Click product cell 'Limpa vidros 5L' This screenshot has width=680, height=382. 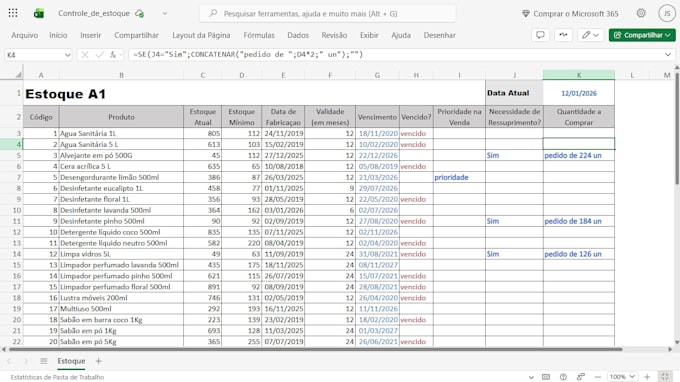click(121, 254)
